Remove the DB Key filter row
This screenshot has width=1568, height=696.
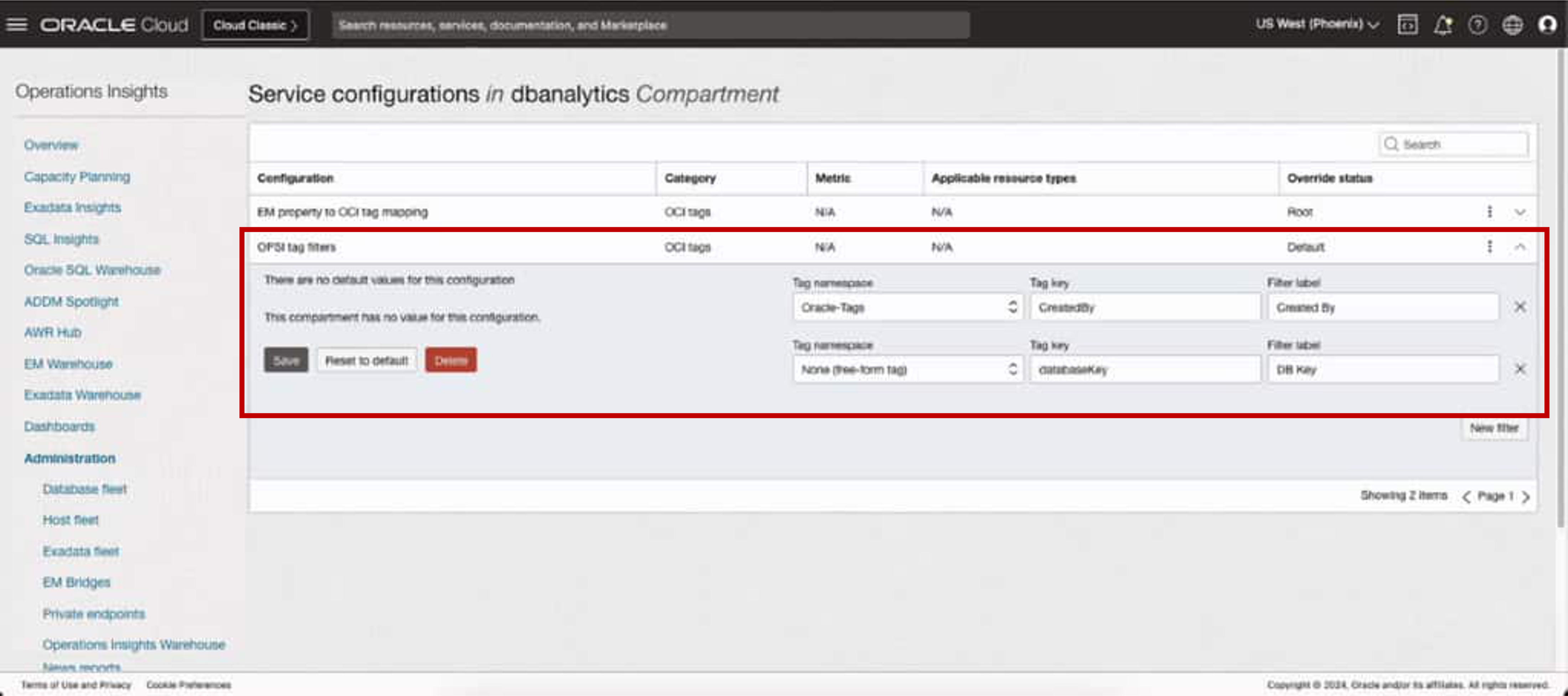[1520, 368]
